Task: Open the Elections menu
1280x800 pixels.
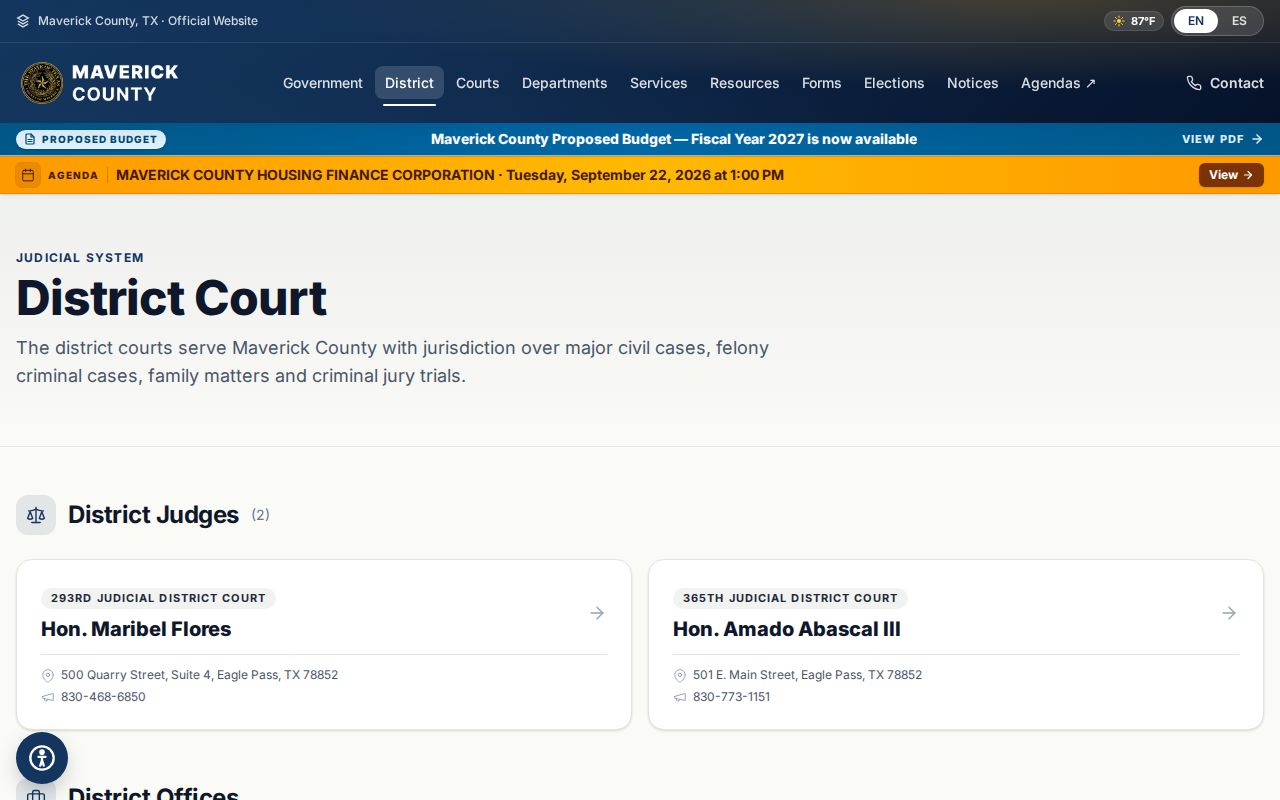Action: [894, 83]
